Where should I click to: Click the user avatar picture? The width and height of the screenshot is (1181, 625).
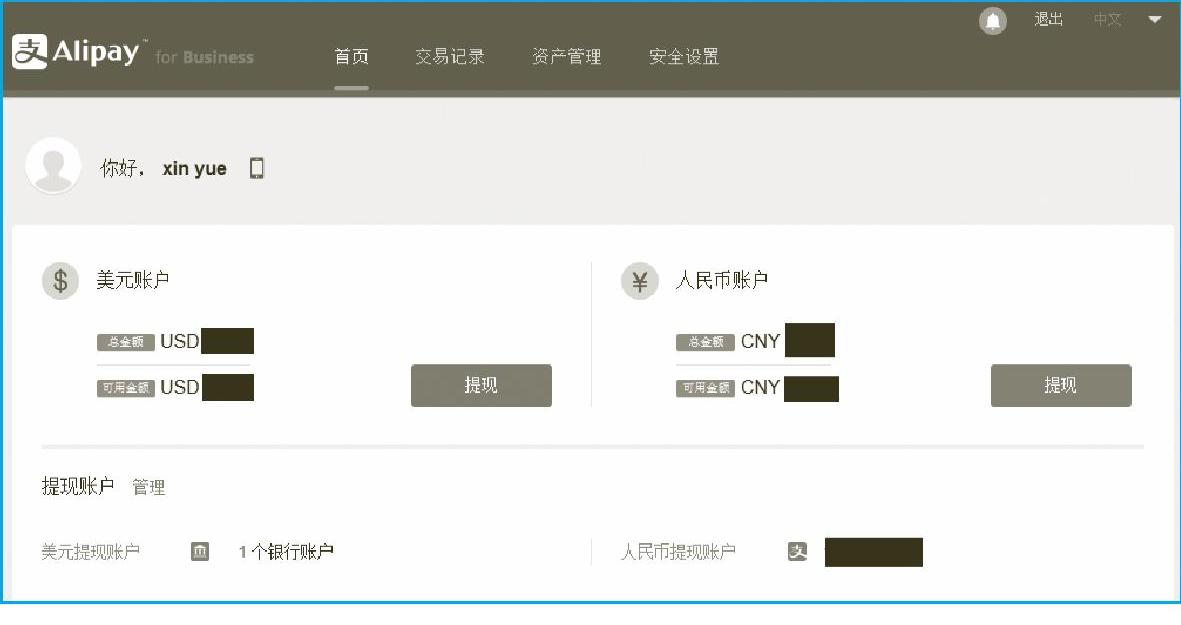point(53,166)
